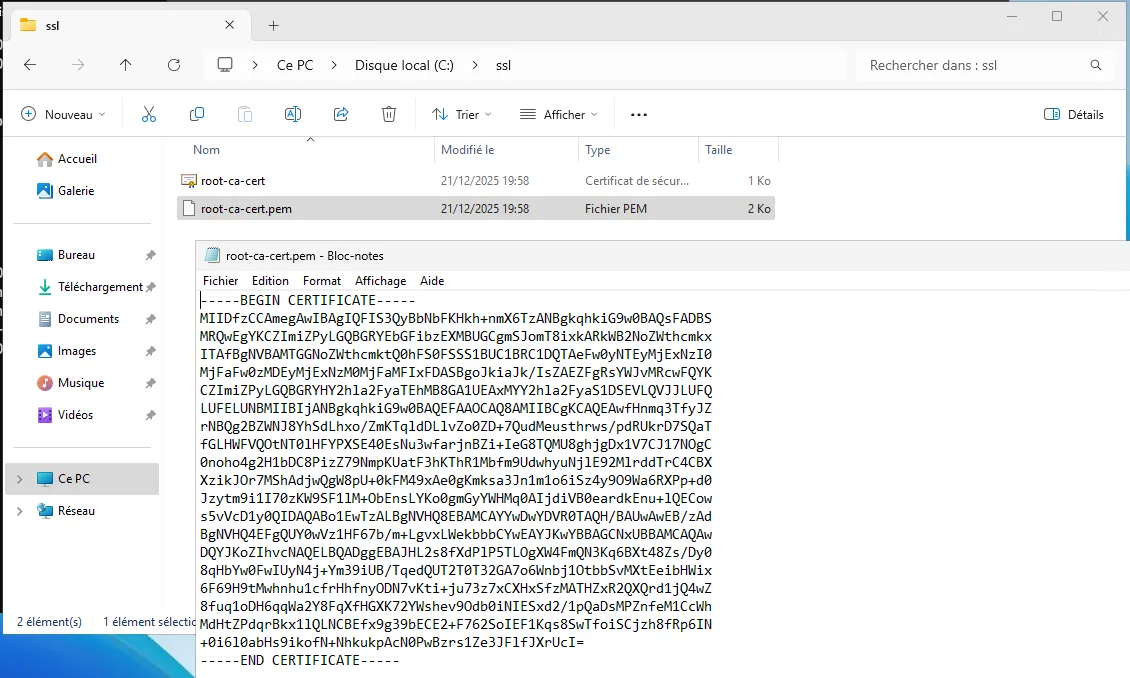Open the Afficher view dropdown

(558, 115)
